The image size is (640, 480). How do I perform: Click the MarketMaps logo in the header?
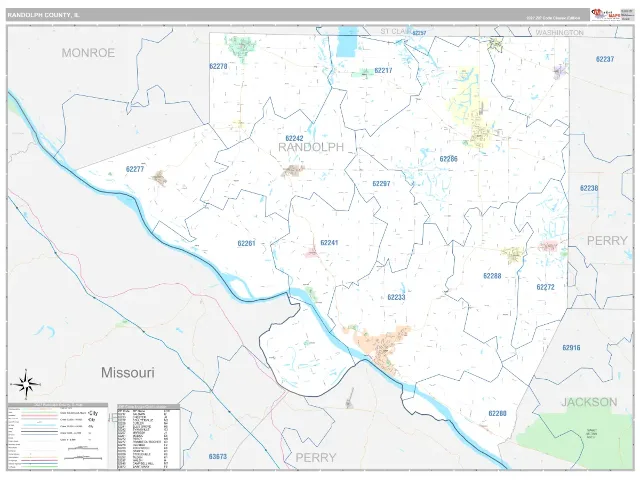point(605,14)
